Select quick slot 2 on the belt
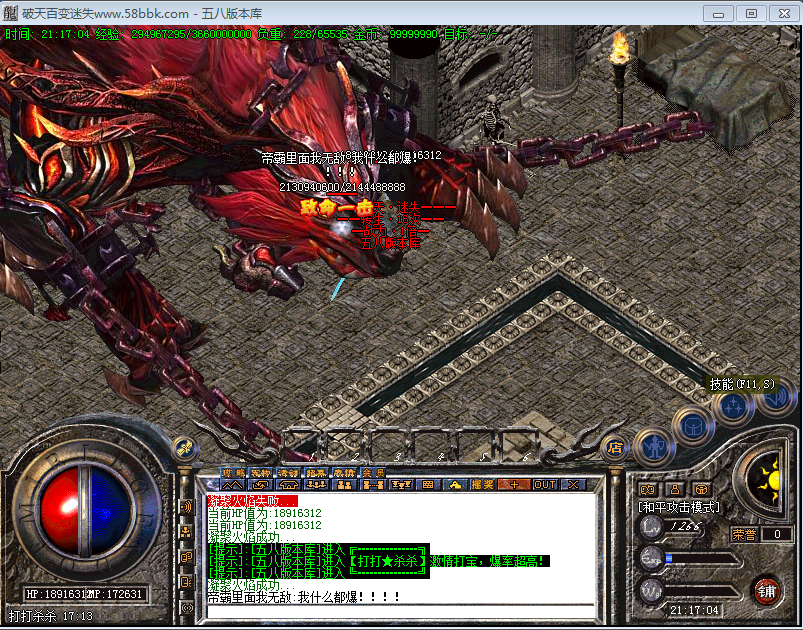 click(x=345, y=445)
